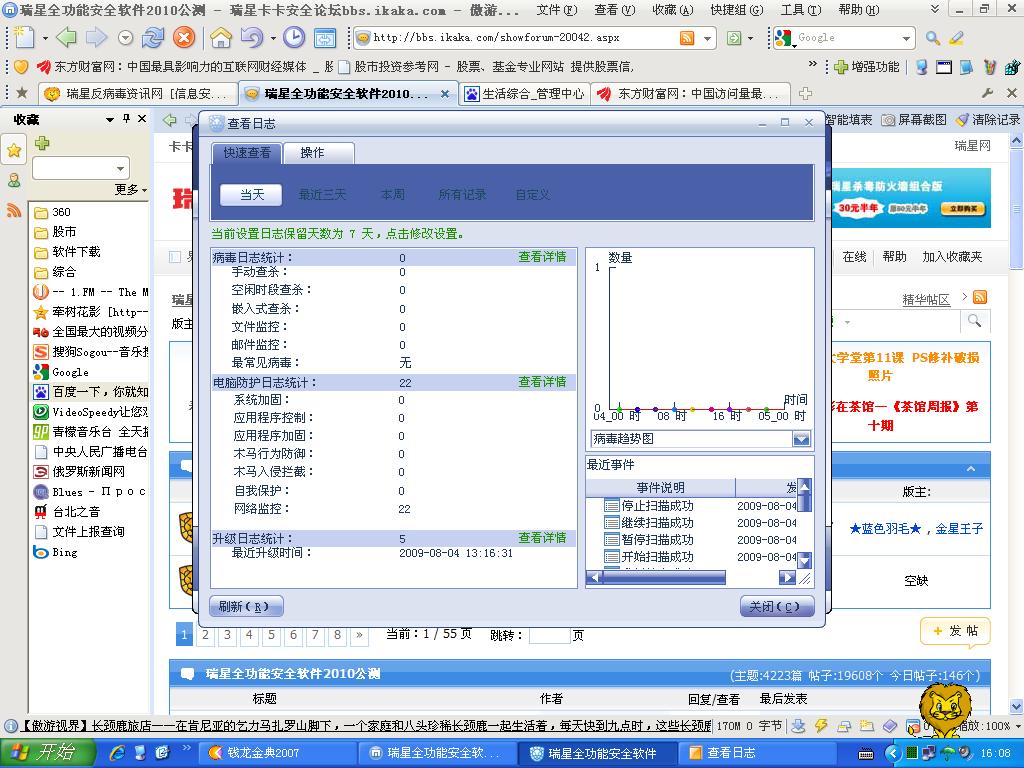
Task: Click the browser page vertical scrollbar down arrow
Action: pos(1016,706)
